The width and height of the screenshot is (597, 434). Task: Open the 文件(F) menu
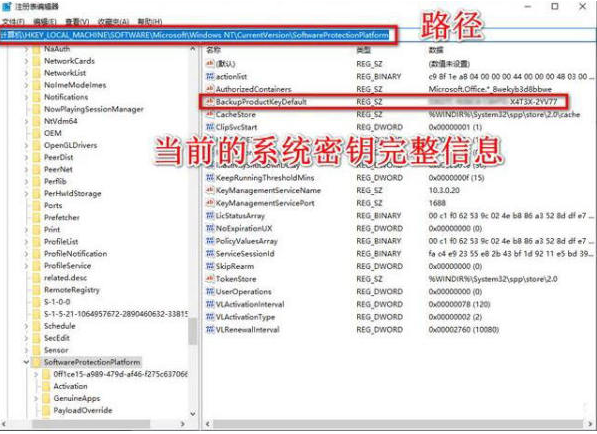pos(13,22)
